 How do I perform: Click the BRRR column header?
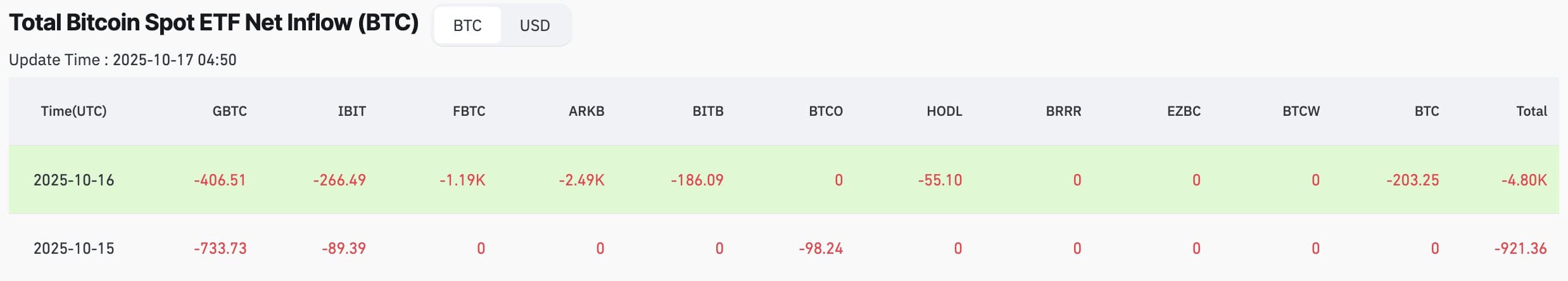tap(1063, 111)
